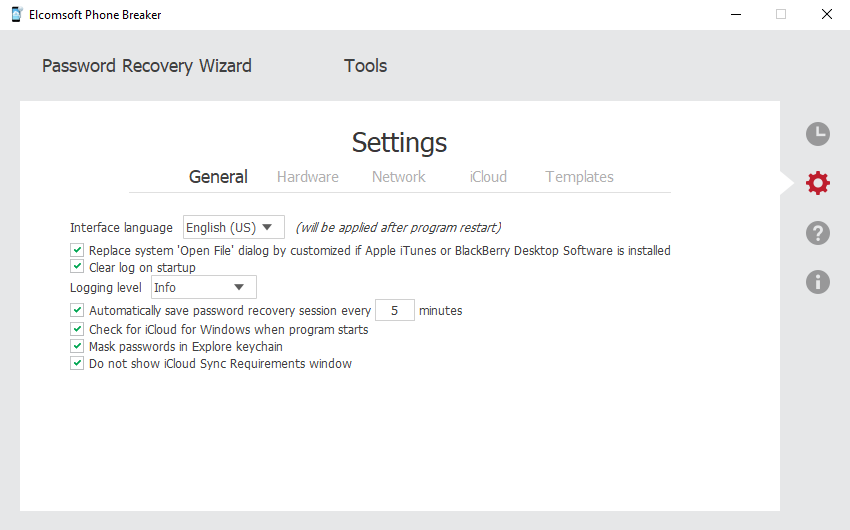Open the about info icon
850x530 pixels.
[817, 282]
